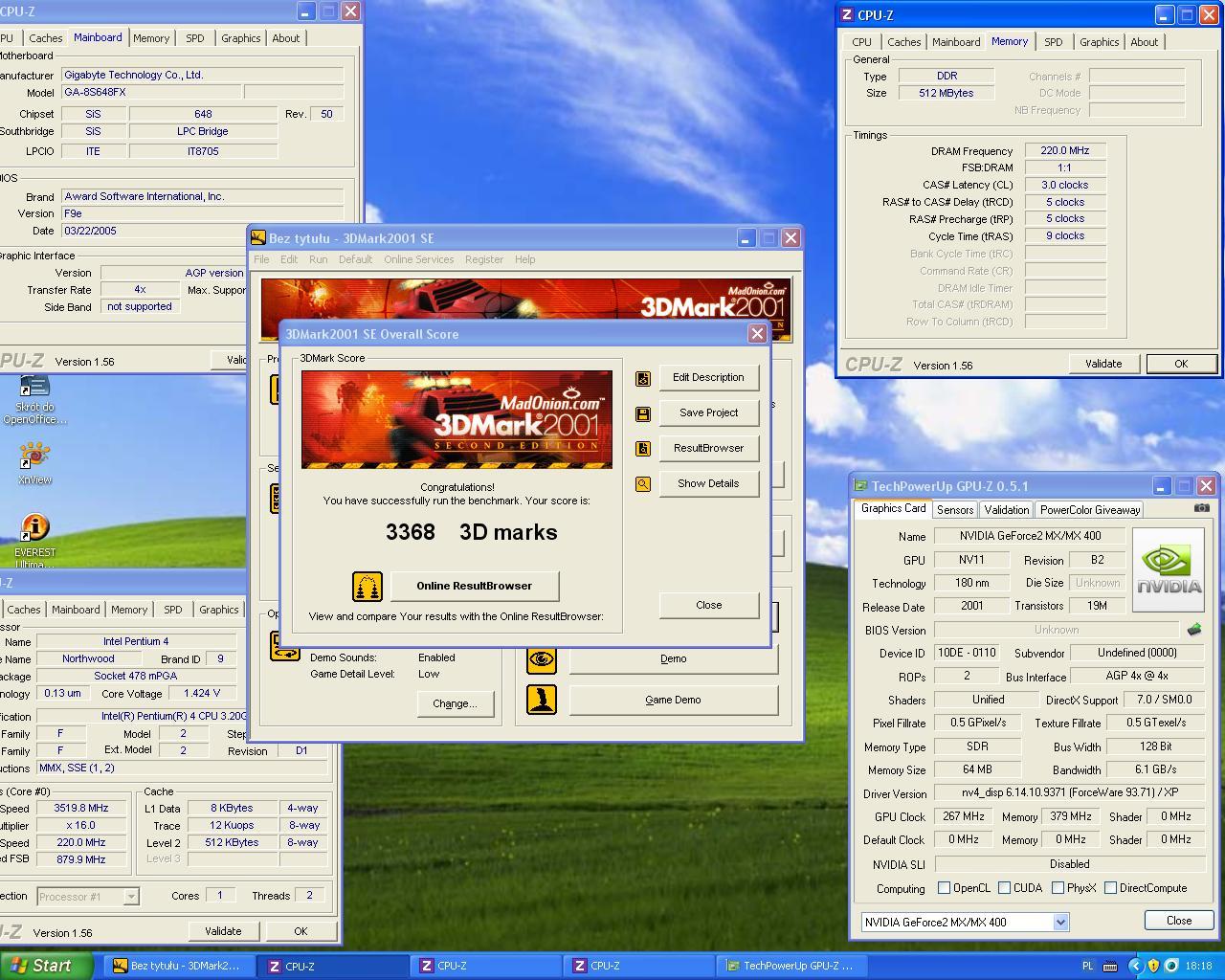Open the GPU selection dropdown in GPU-Z
1225x980 pixels.
tap(1060, 922)
